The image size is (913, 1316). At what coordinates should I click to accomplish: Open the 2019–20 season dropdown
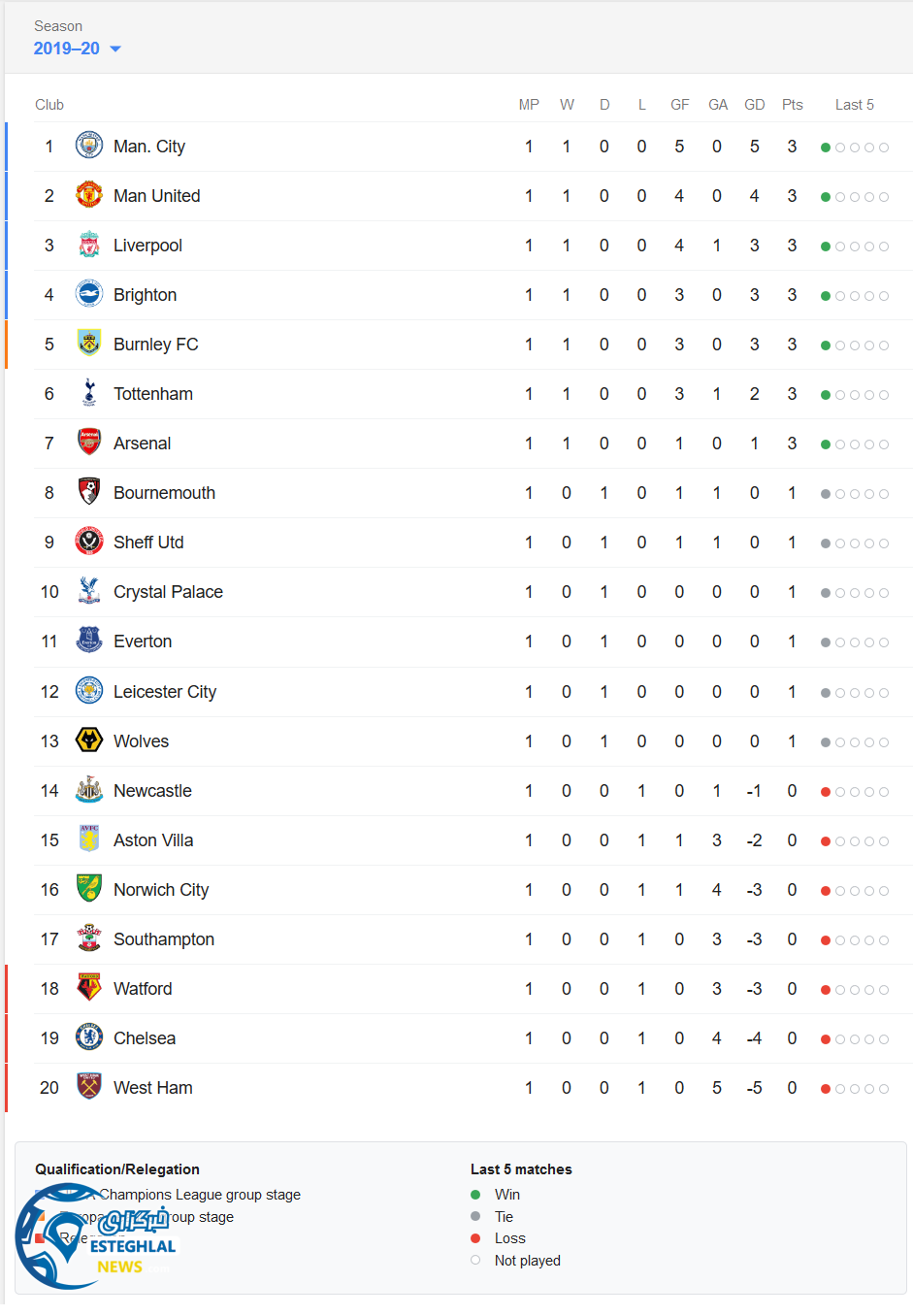click(78, 49)
